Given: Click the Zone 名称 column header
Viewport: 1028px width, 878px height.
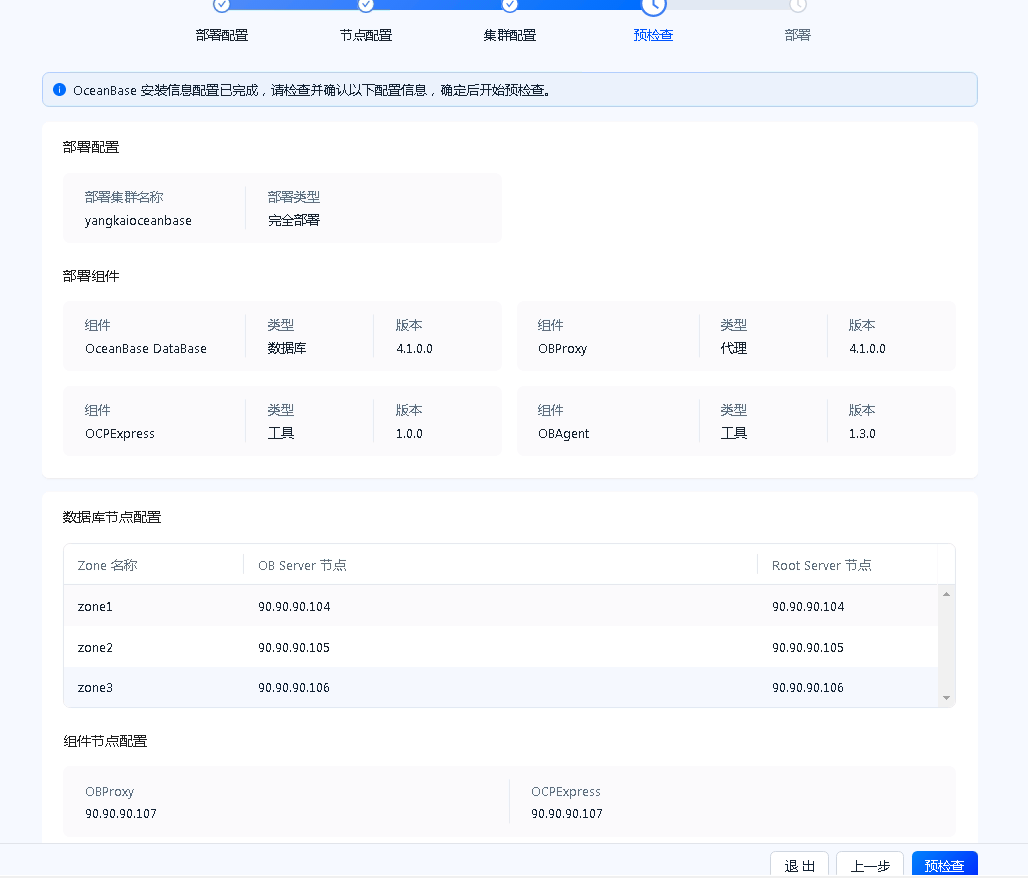Looking at the screenshot, I should [108, 565].
